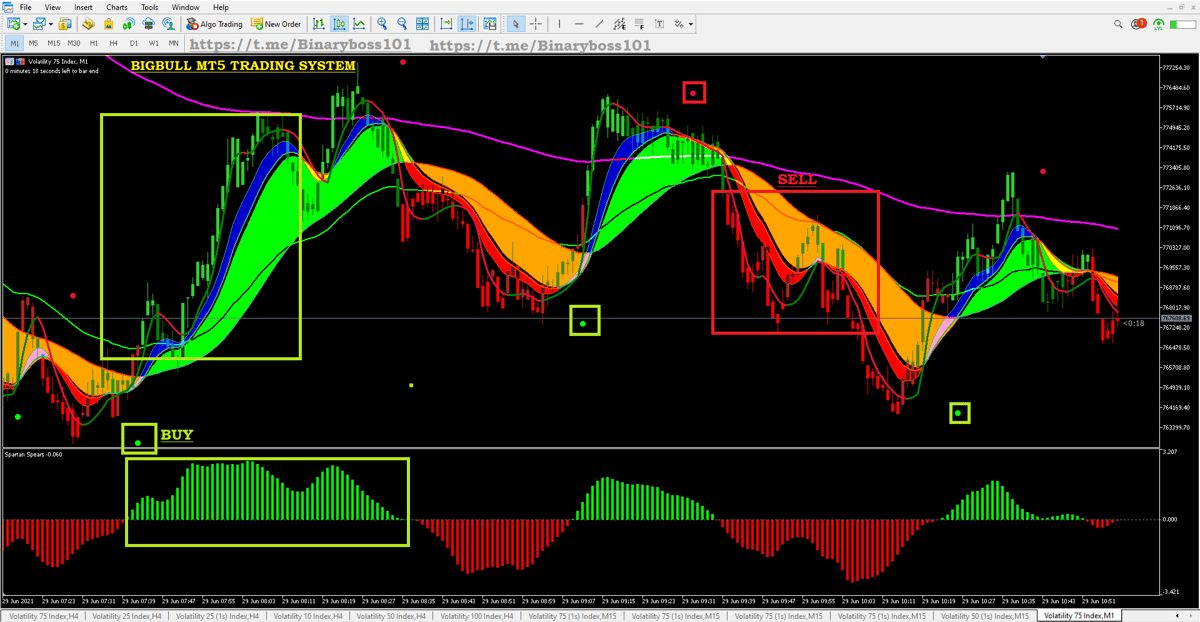Viewport: 1200px width, 622px height.
Task: Select the arrow cursor tool
Action: pos(516,24)
